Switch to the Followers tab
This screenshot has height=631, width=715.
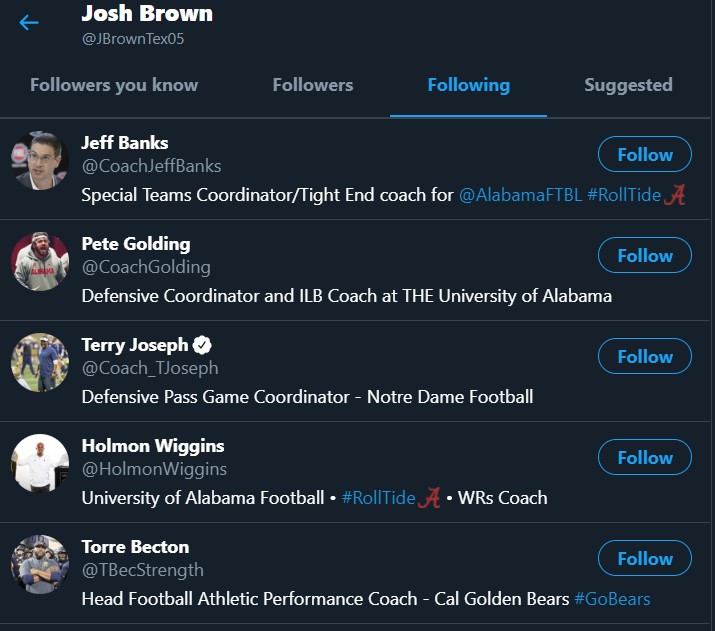coord(312,85)
